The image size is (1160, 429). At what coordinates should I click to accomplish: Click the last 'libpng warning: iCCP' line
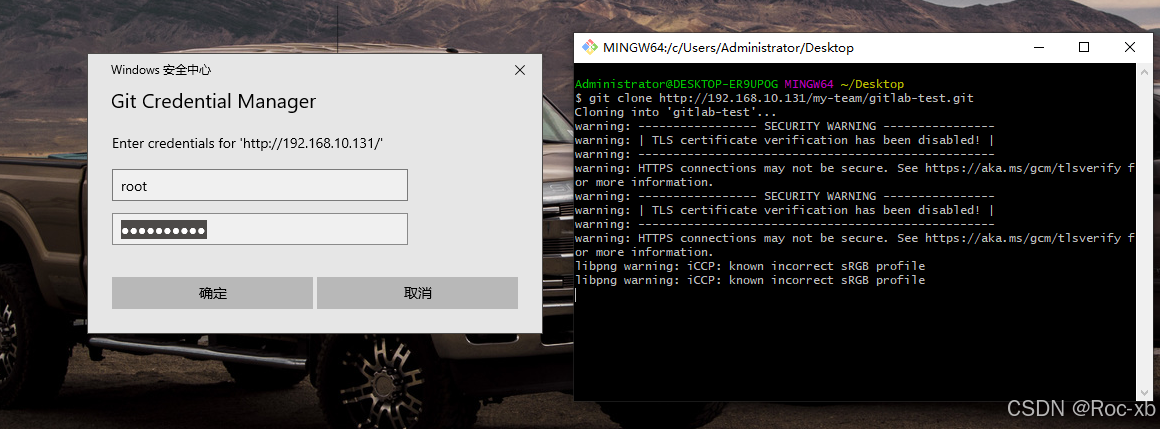pyautogui.click(x=749, y=280)
